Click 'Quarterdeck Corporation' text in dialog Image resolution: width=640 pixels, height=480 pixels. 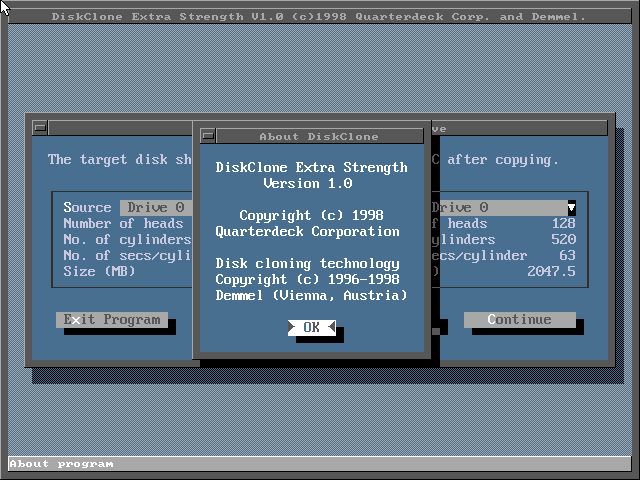tap(307, 232)
